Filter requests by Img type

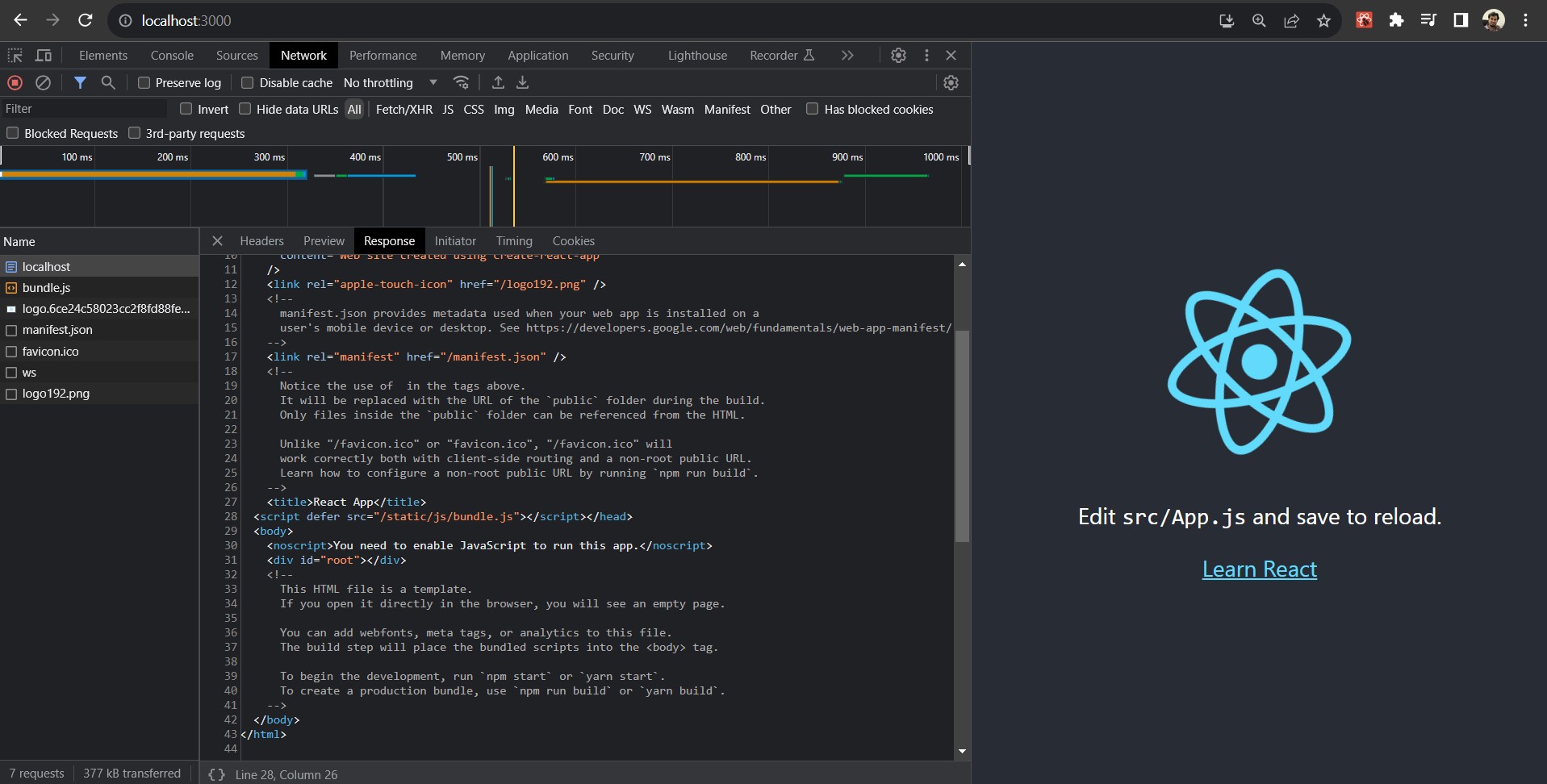[504, 109]
